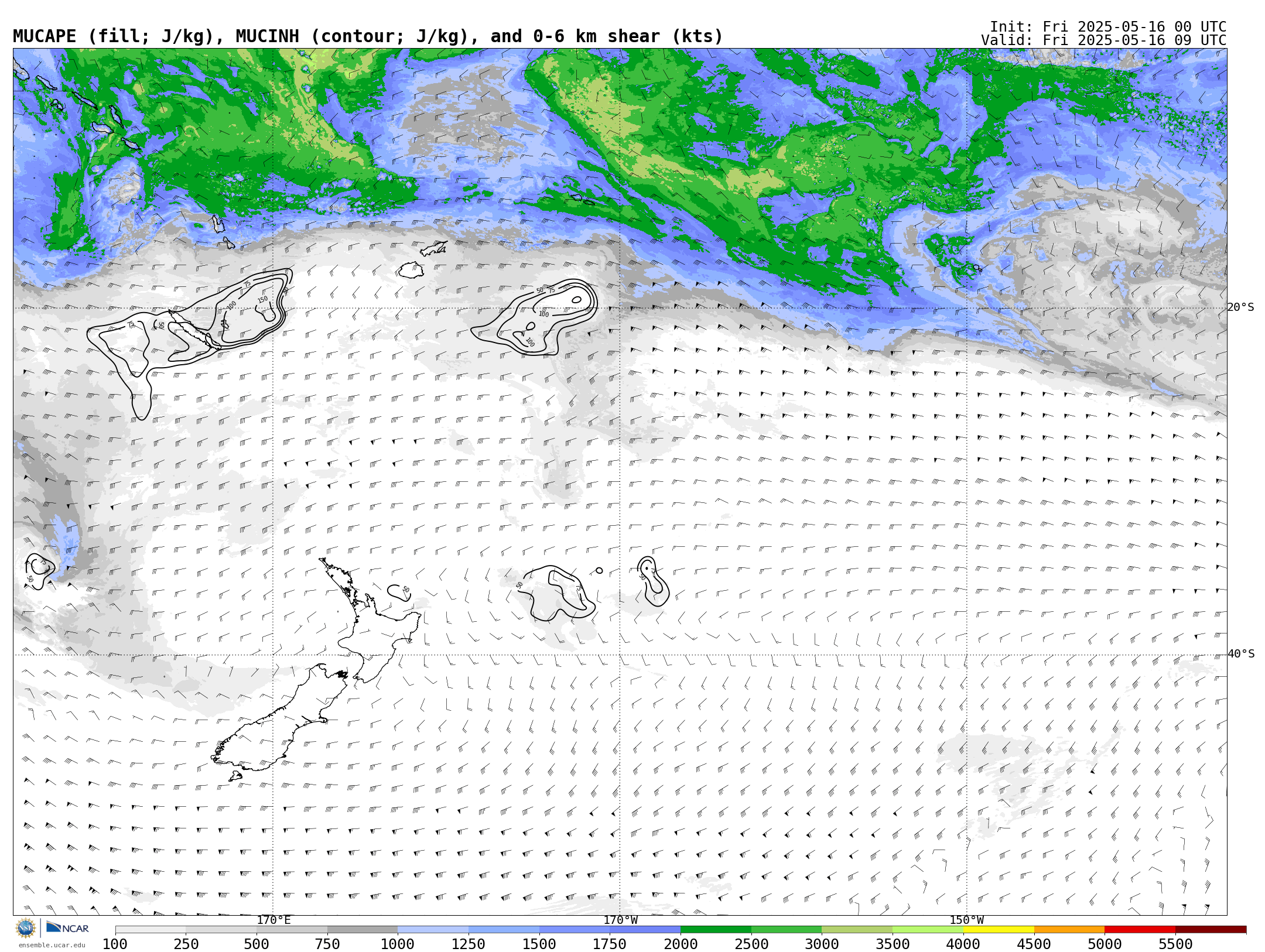Click the 150°W longitude label
The height and width of the screenshot is (952, 1265).
tap(967, 920)
